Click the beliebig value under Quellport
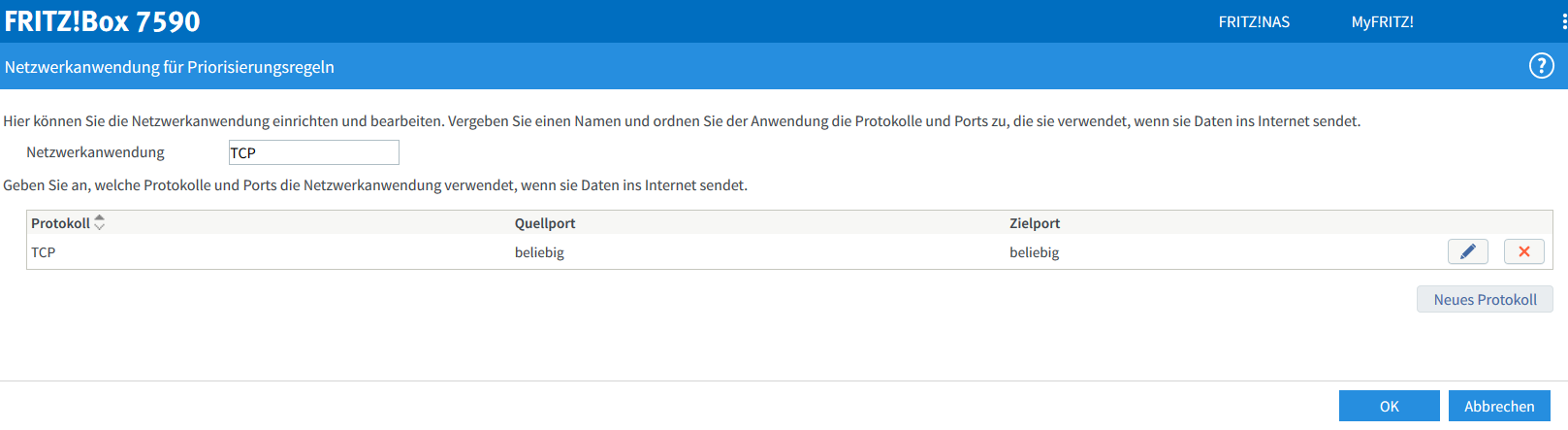The height and width of the screenshot is (430, 1568). point(539,252)
